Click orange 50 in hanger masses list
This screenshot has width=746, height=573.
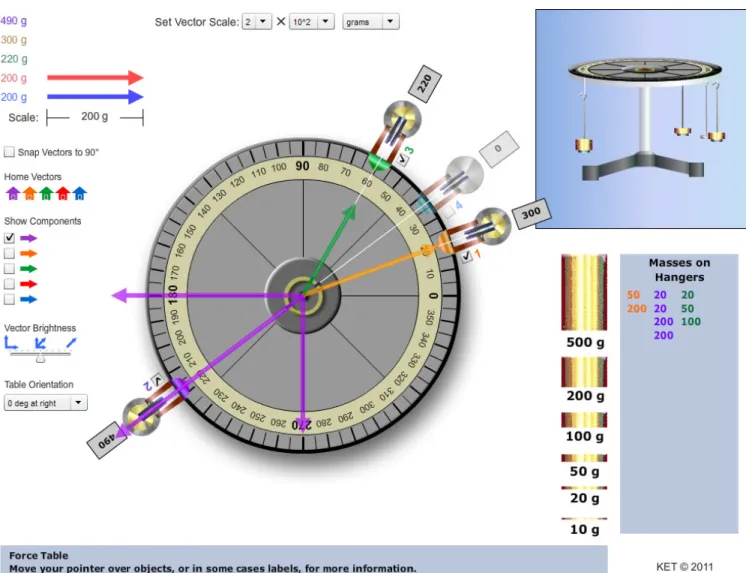(633, 295)
